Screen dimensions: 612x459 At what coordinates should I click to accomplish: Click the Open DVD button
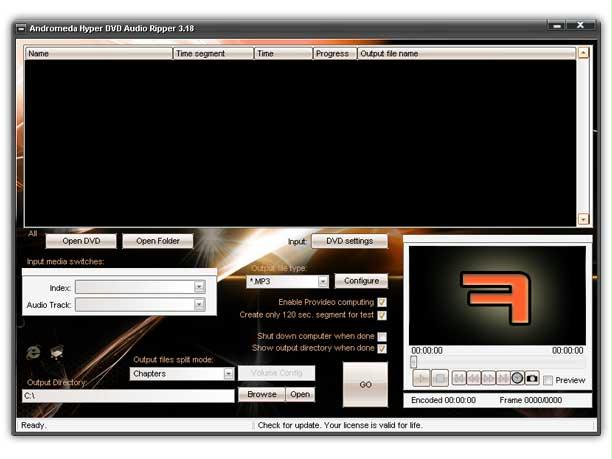(81, 241)
